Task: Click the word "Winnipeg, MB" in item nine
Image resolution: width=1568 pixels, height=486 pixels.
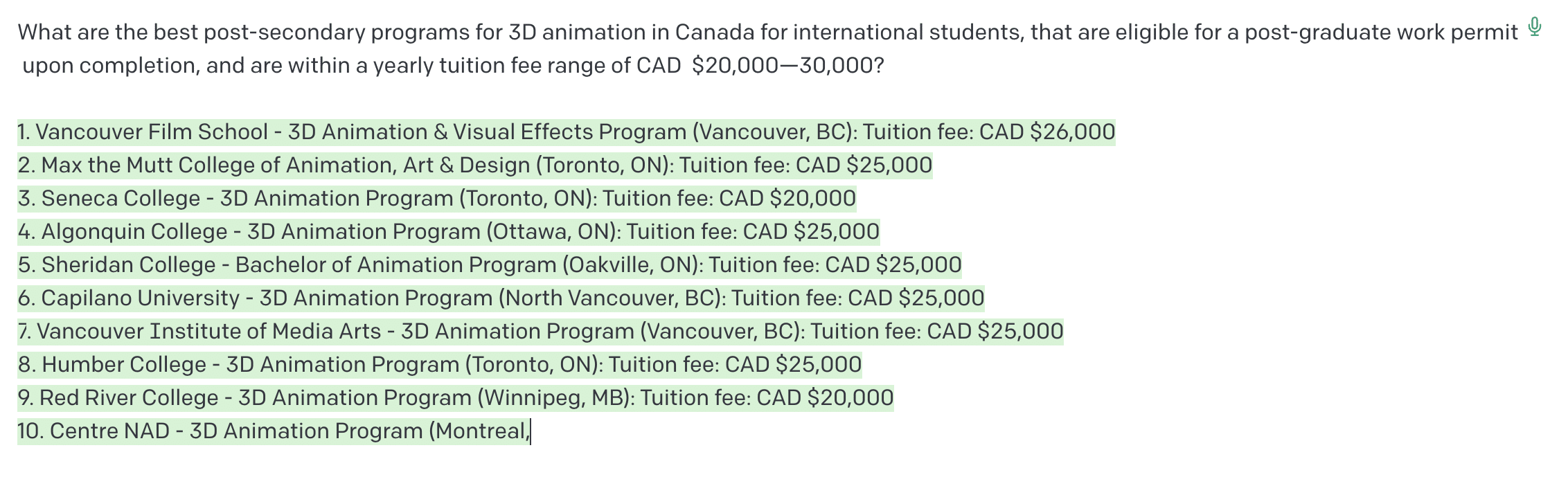Action: pyautogui.click(x=554, y=398)
